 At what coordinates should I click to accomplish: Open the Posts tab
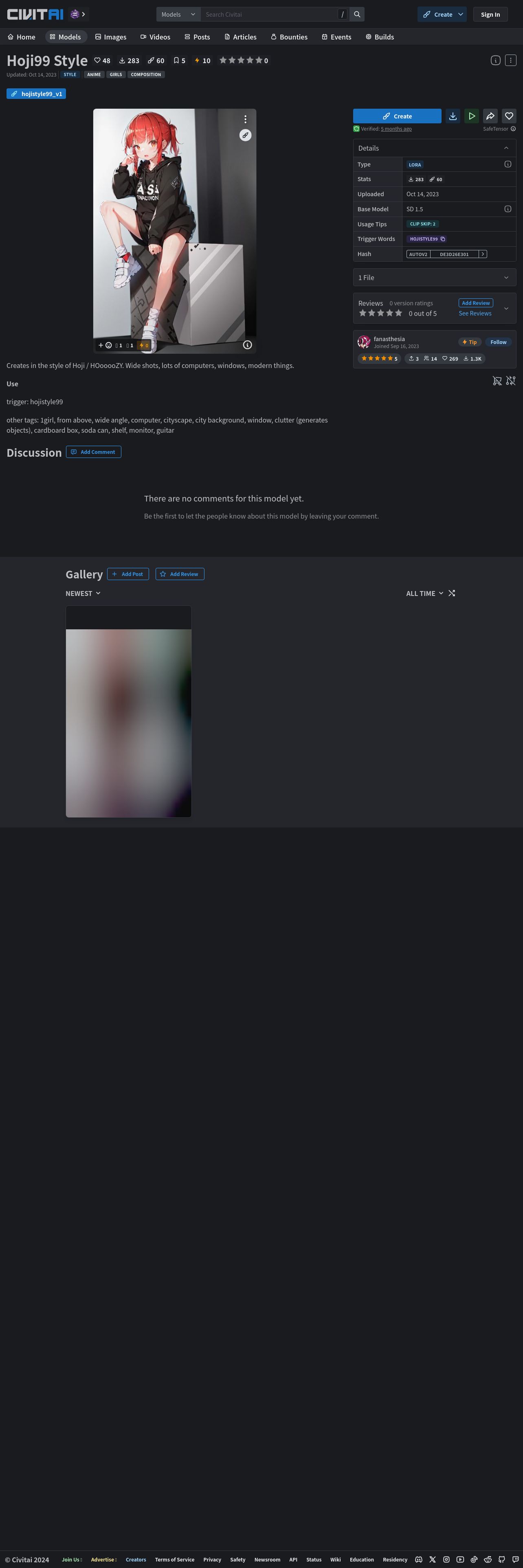(197, 37)
